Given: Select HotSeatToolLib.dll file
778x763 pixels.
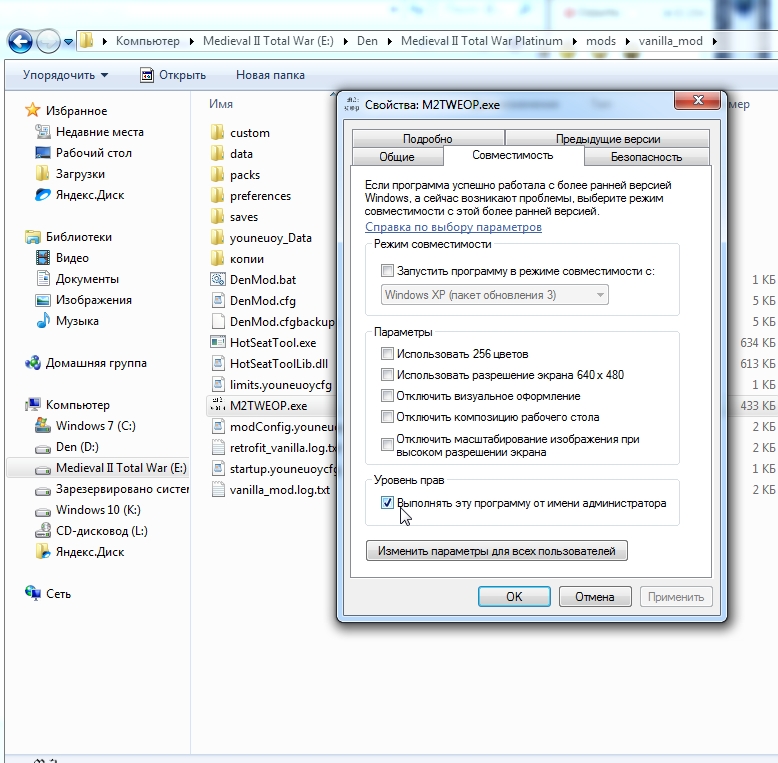Looking at the screenshot, I should coord(269,364).
